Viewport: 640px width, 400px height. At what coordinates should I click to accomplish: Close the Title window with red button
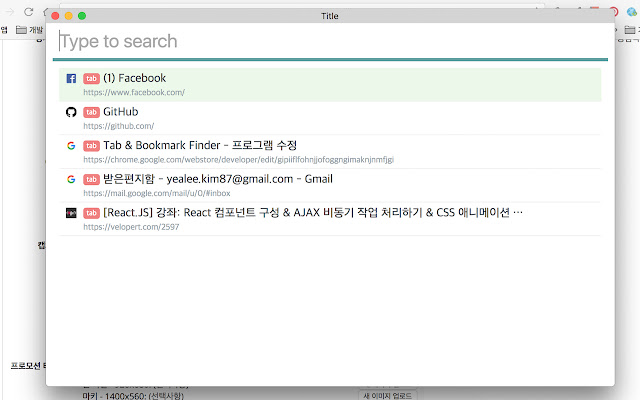[56, 16]
